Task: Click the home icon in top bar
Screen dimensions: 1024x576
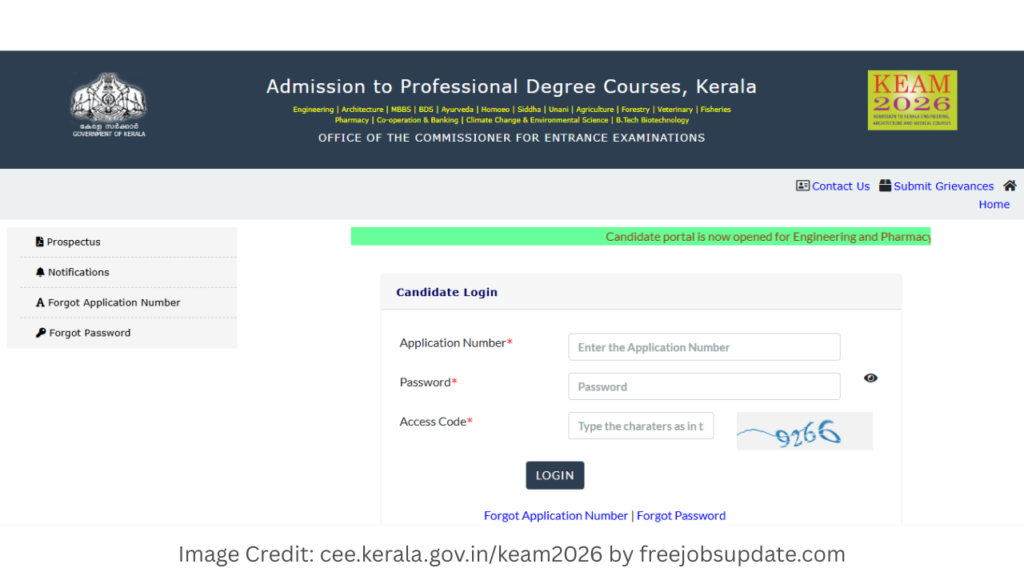Action: [x=1009, y=186]
